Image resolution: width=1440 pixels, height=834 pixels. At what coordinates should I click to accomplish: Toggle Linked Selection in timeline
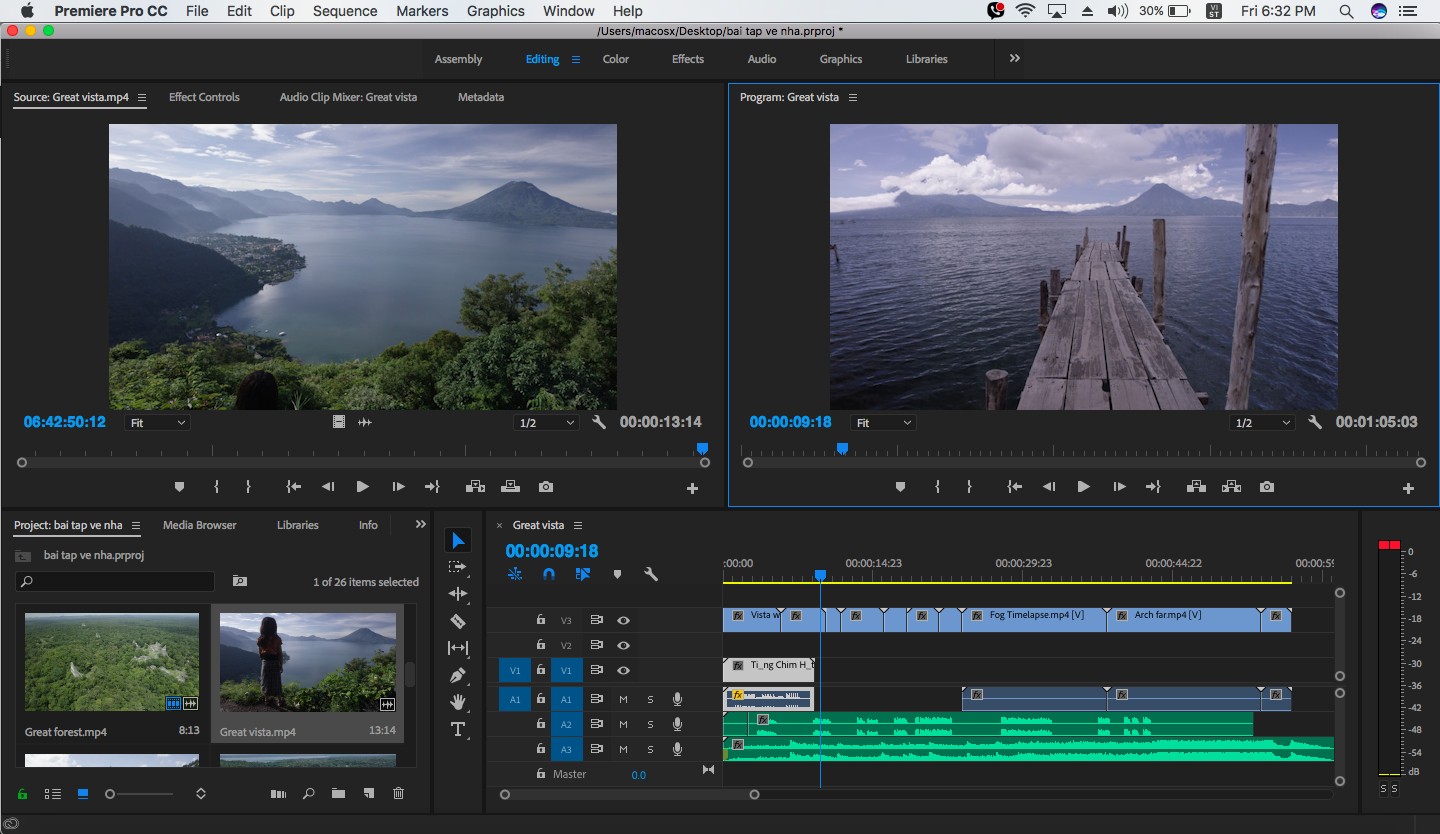(583, 574)
